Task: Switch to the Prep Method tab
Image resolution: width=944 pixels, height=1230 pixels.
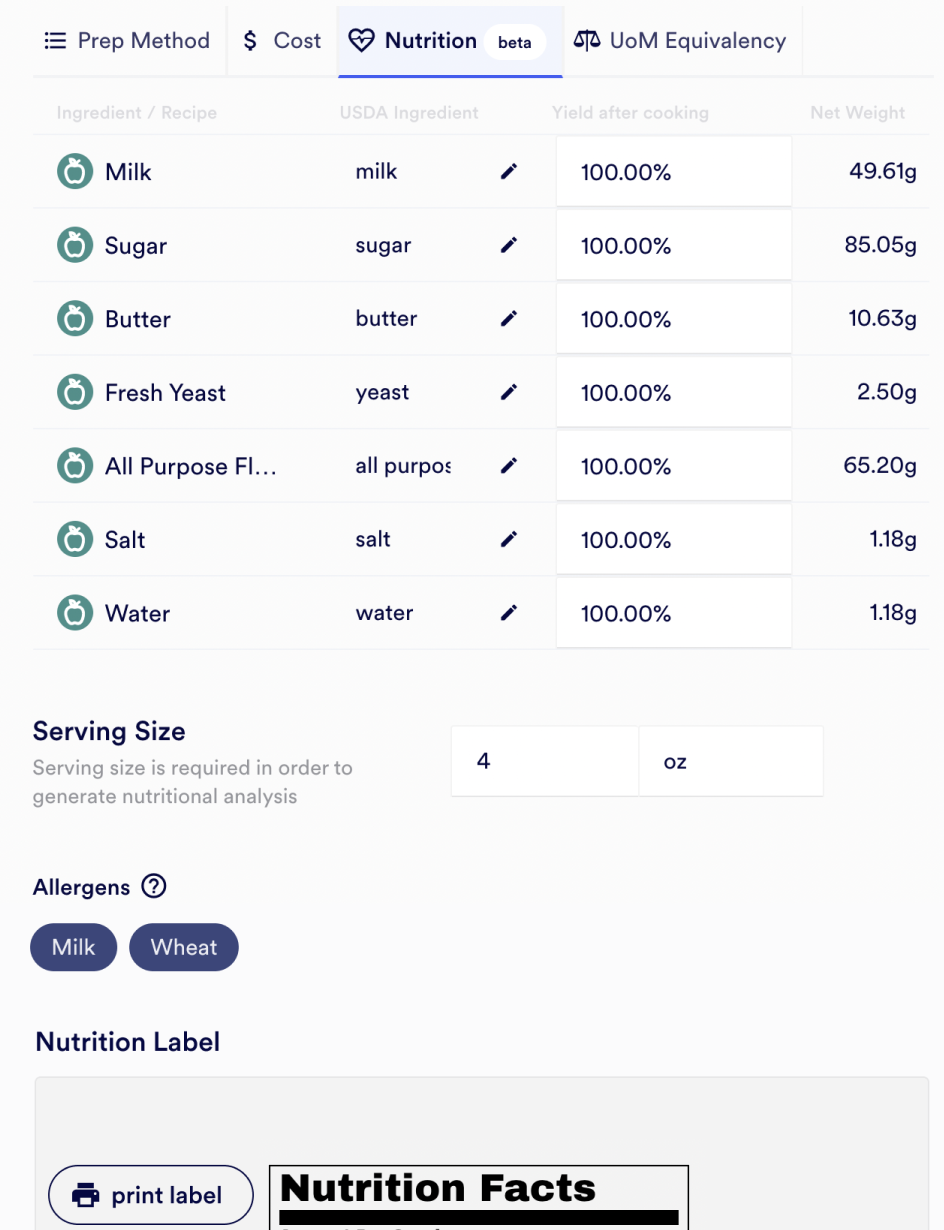Action: point(128,41)
